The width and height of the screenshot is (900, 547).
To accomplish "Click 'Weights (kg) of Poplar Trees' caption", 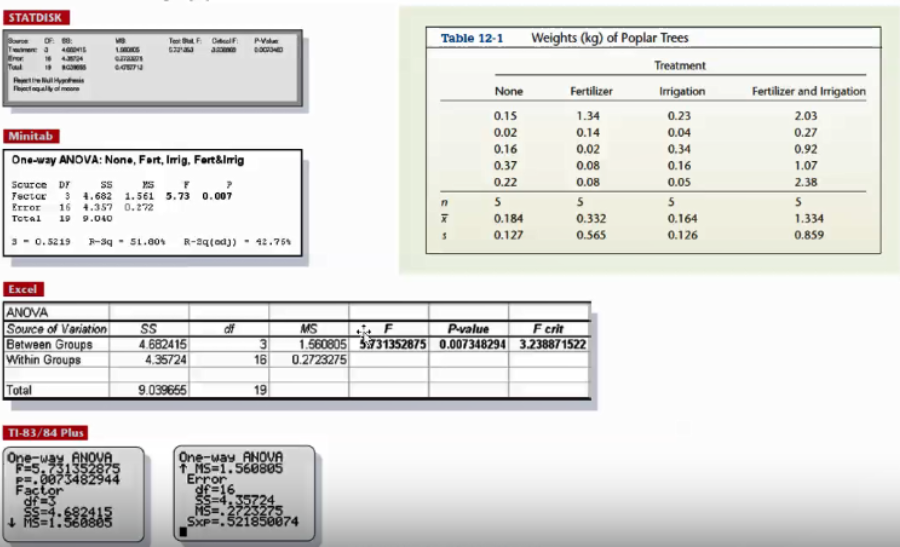I will [610, 38].
